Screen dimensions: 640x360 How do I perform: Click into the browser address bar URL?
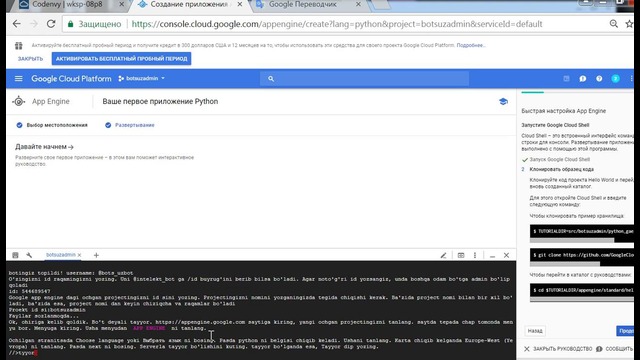click(x=337, y=24)
